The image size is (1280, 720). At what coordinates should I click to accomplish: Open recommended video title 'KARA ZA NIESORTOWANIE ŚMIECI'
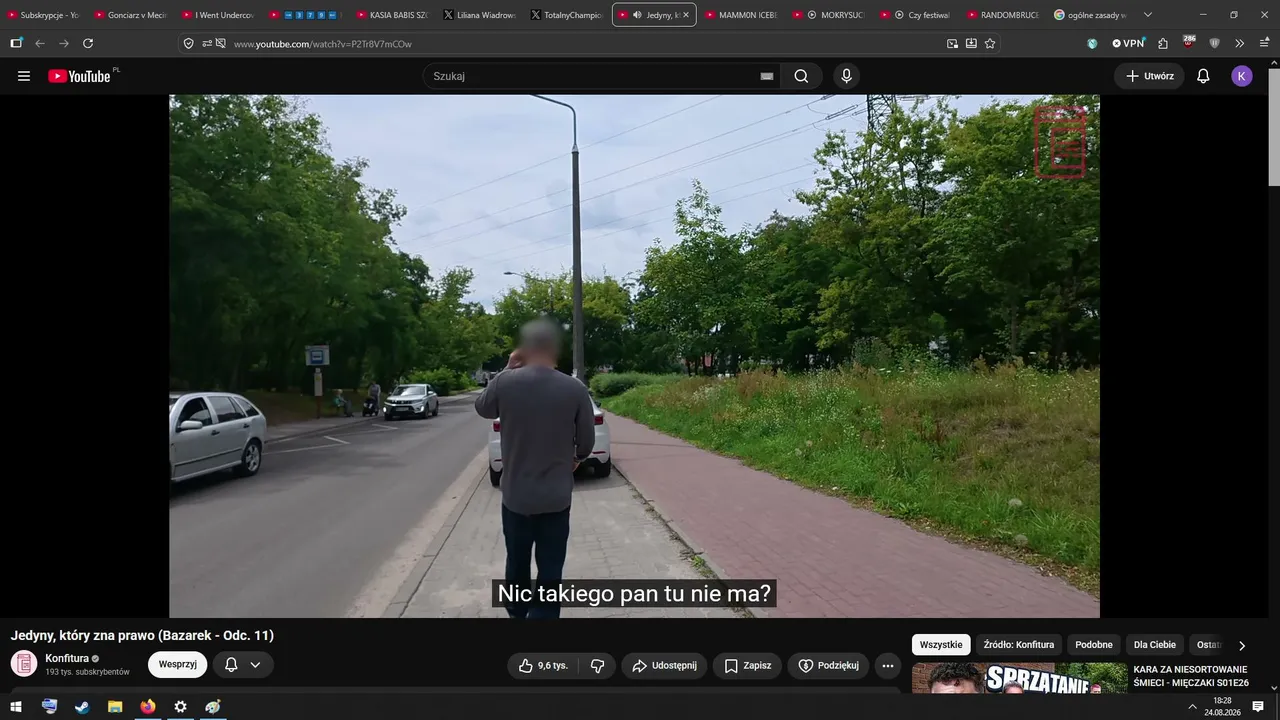coord(1191,676)
